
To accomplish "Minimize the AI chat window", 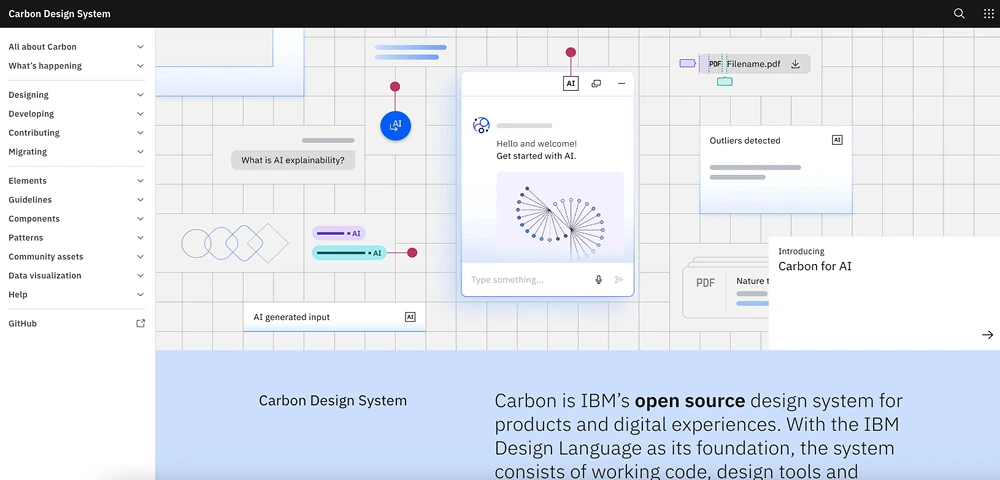I will pyautogui.click(x=621, y=84).
